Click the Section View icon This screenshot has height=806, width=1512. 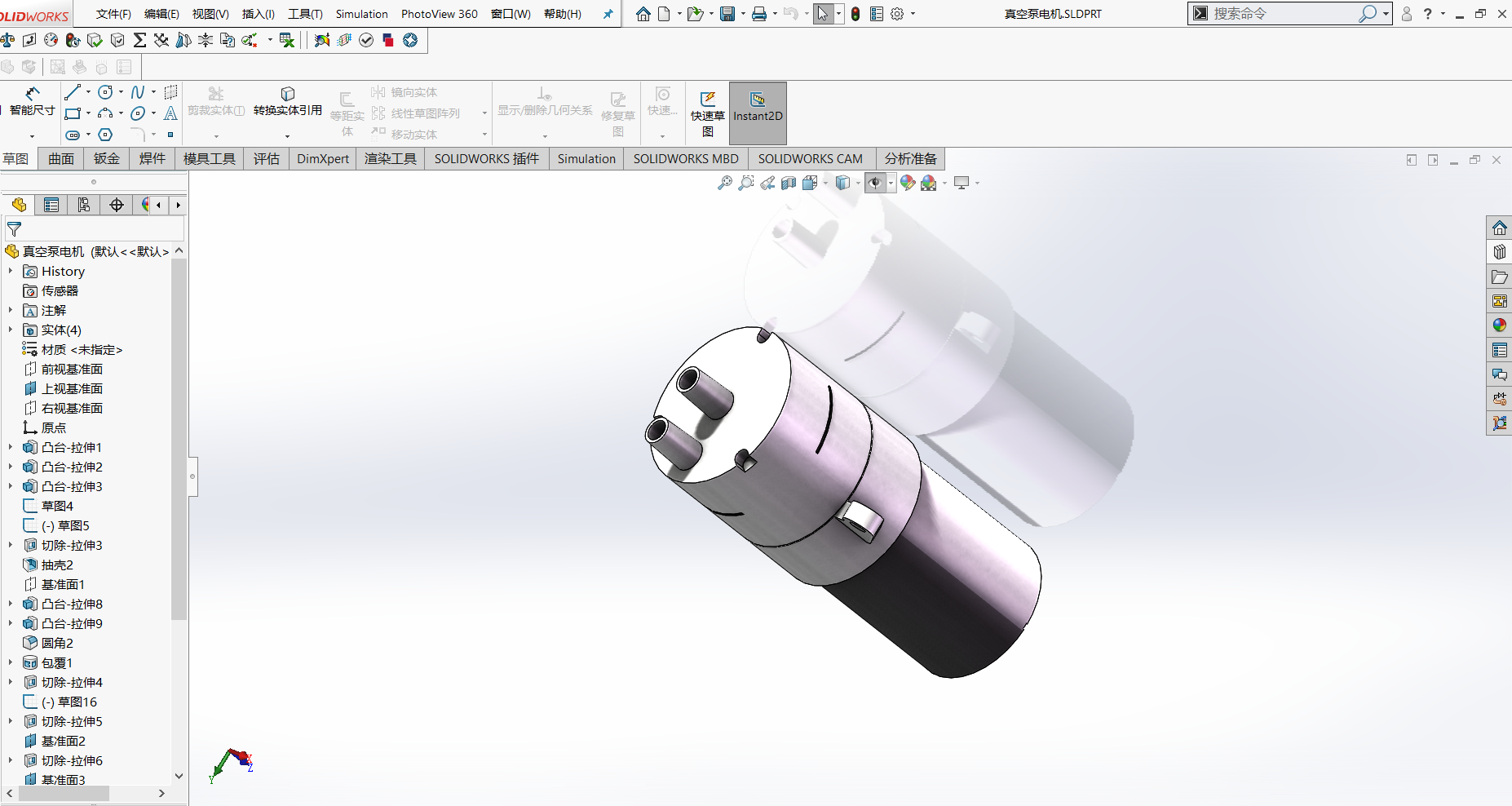[789, 184]
